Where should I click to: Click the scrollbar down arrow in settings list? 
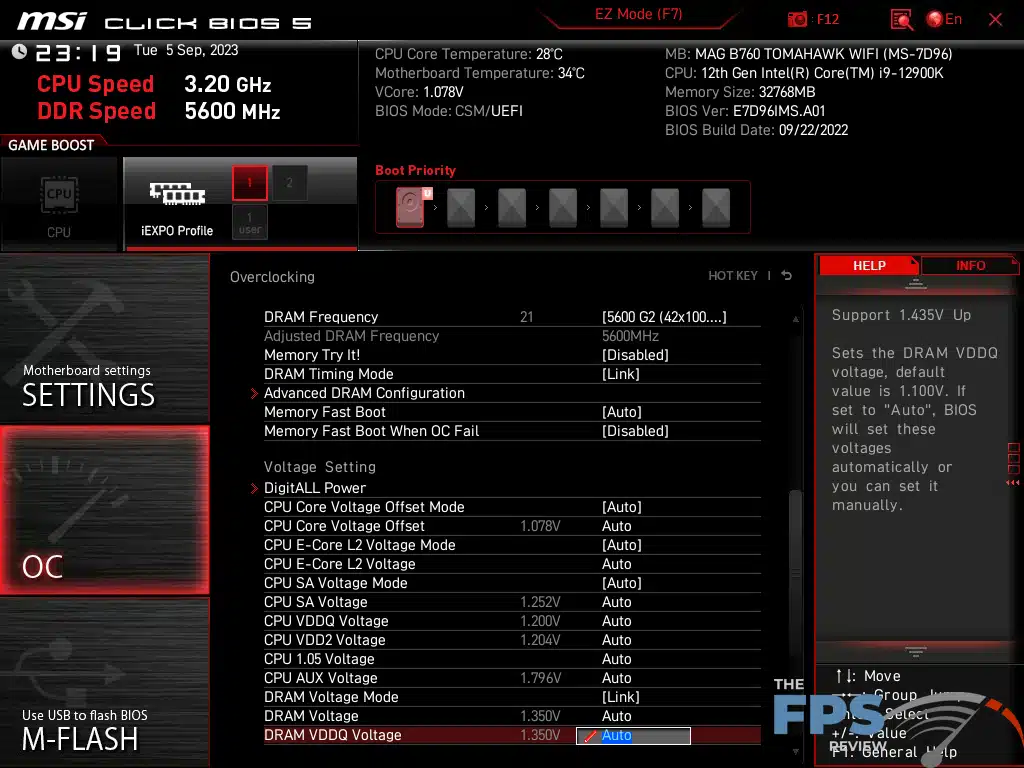795,752
